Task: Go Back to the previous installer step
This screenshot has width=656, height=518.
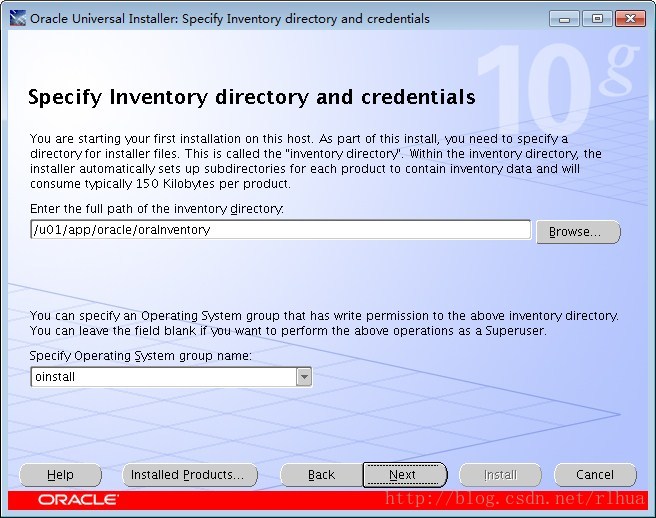Action: pyautogui.click(x=321, y=475)
